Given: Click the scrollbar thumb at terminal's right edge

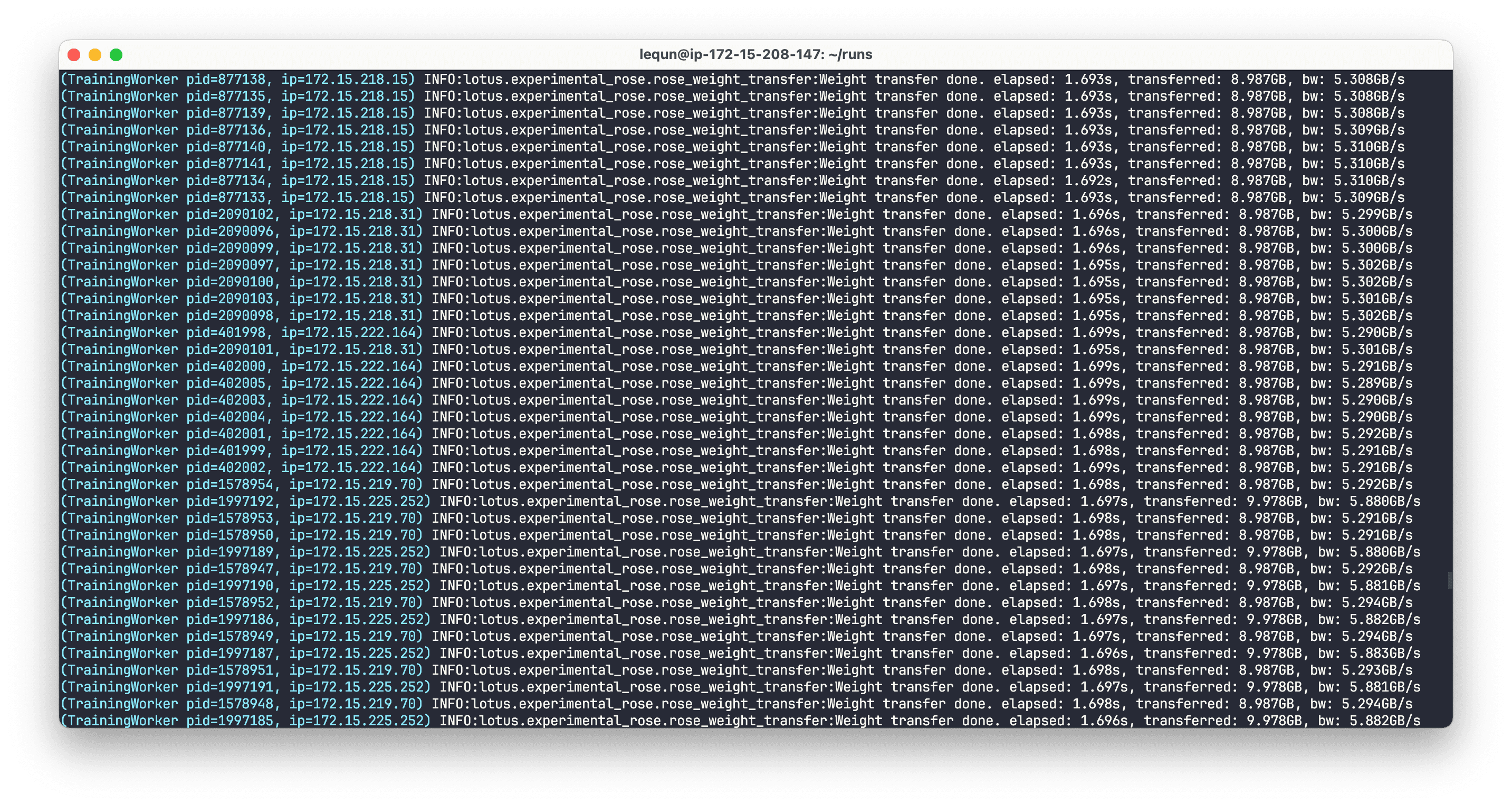Looking at the screenshot, I should point(1449,580).
